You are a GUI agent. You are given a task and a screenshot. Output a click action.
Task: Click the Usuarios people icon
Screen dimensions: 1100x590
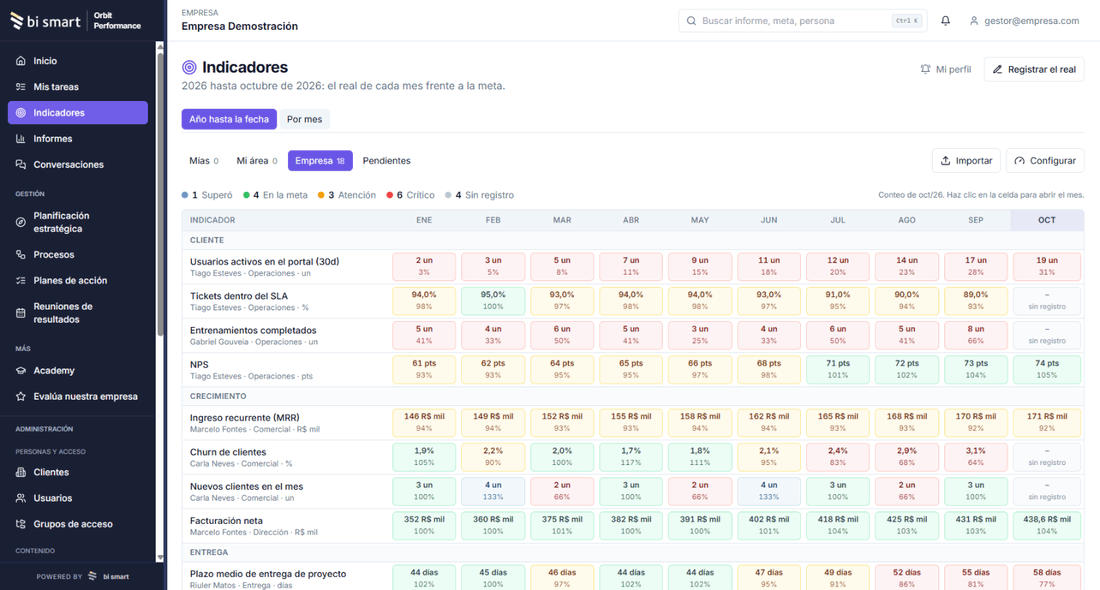[21, 498]
